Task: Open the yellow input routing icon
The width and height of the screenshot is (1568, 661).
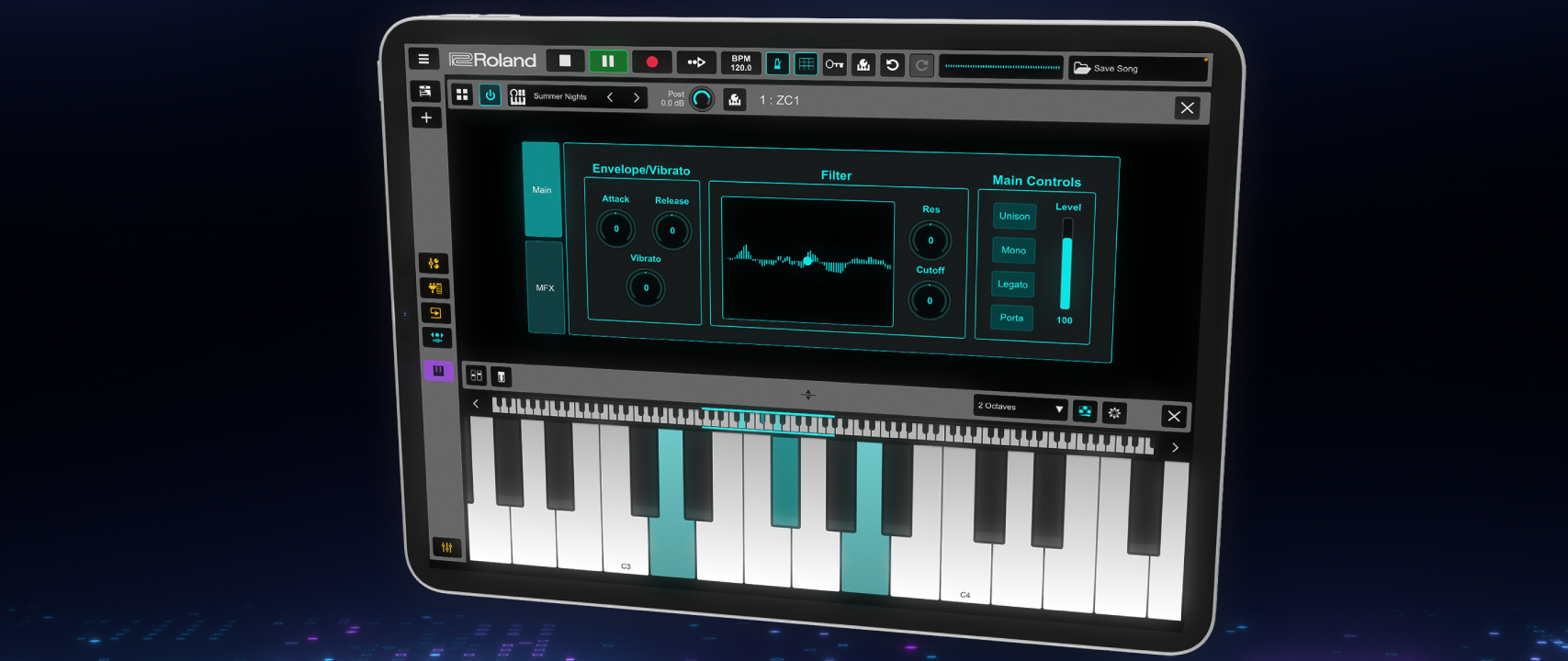Action: (435, 313)
